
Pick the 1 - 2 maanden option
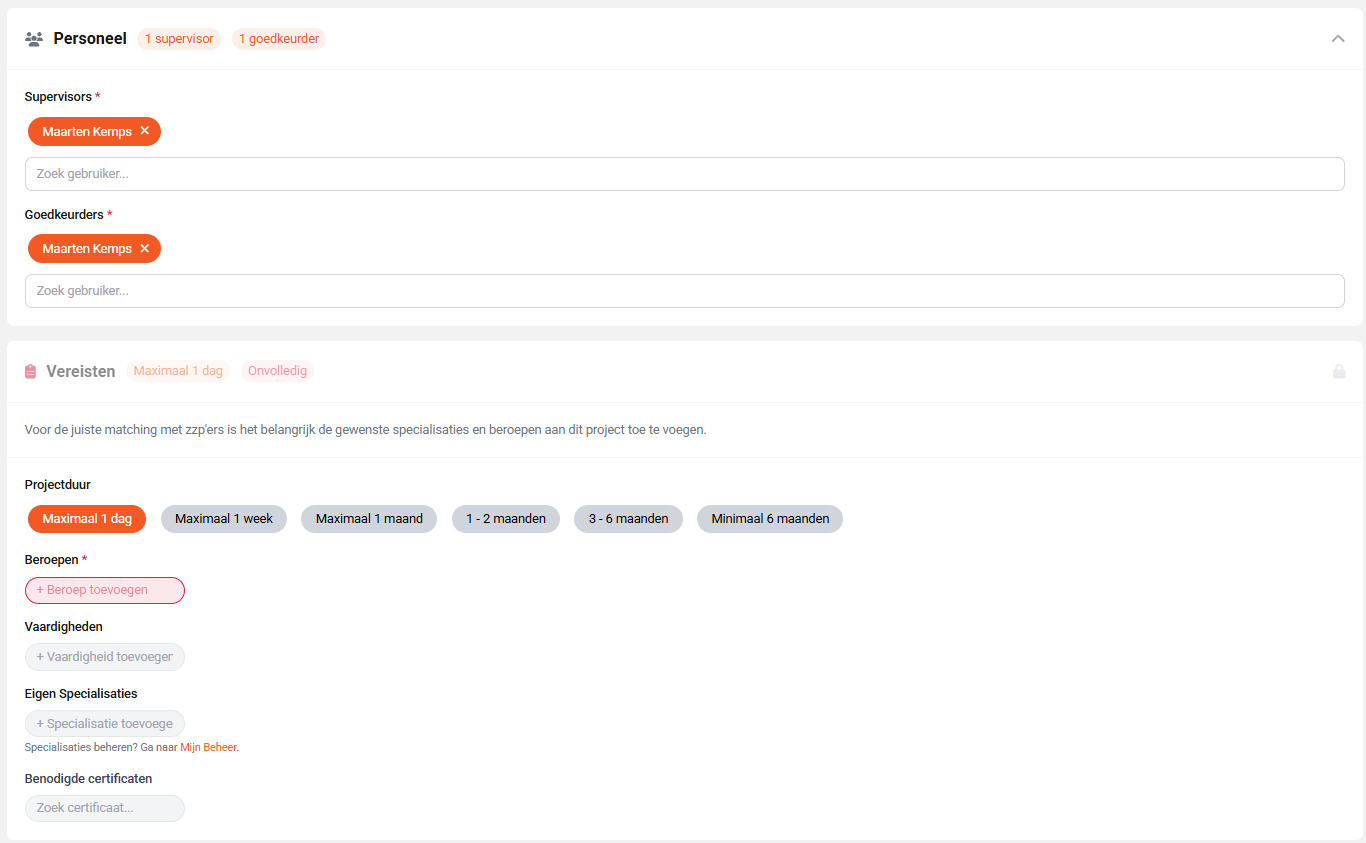pyautogui.click(x=506, y=519)
